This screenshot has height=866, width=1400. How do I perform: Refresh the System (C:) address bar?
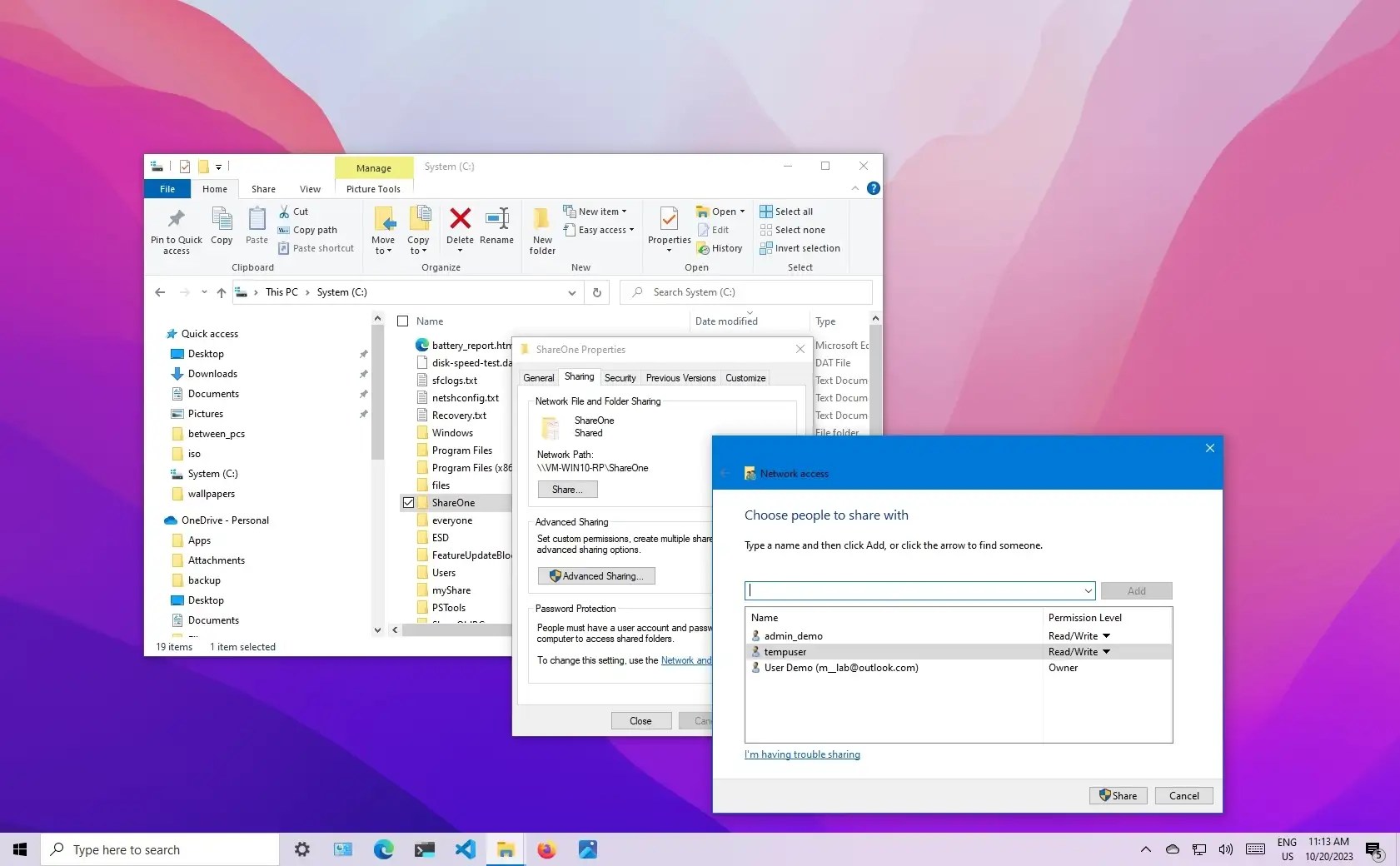(596, 292)
